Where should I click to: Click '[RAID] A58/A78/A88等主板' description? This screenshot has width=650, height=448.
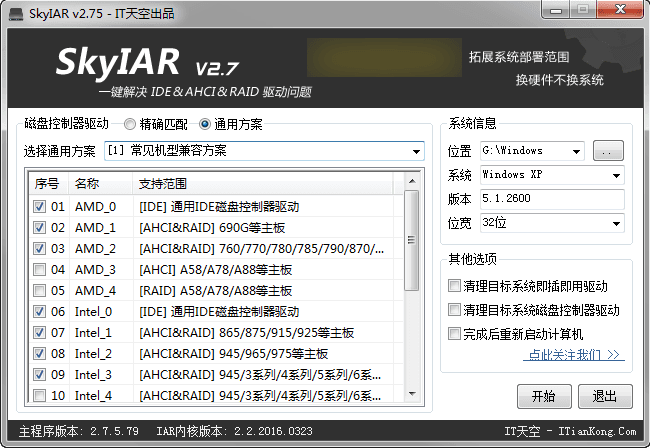pos(216,291)
